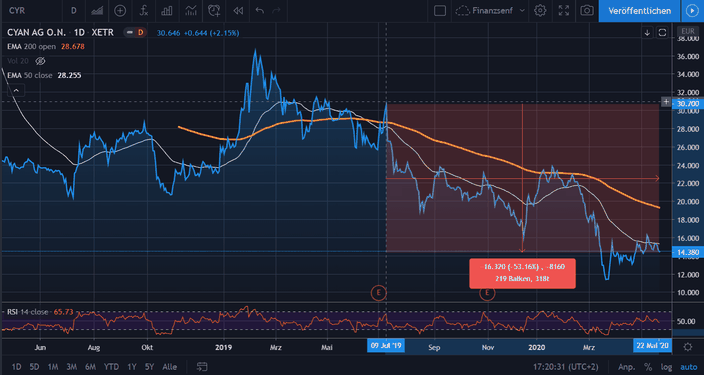Screen dimensions: 704x375
Task: Add a symbol to compare
Action: (120, 10)
